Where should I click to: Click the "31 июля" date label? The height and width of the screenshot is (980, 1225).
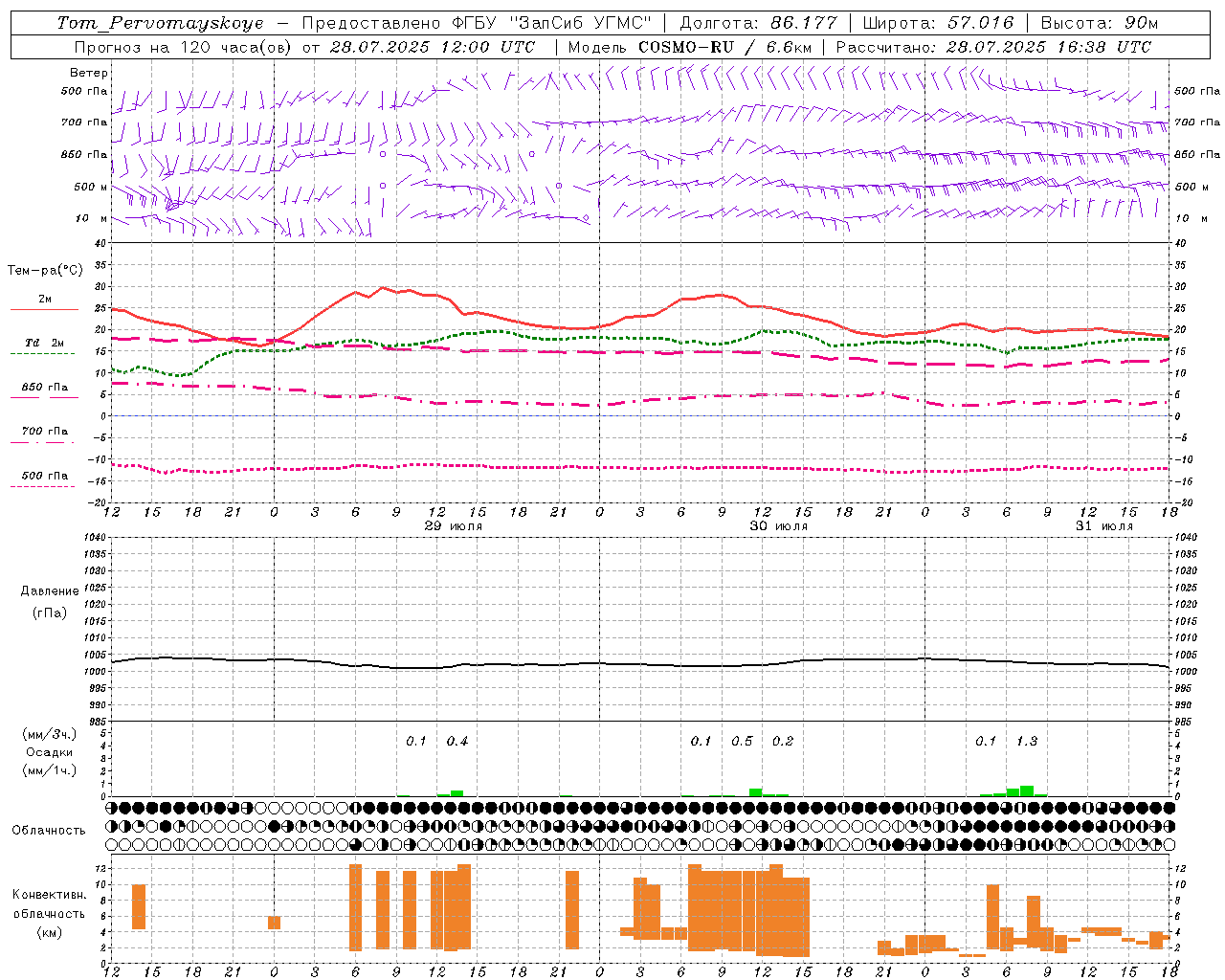pyautogui.click(x=1104, y=526)
